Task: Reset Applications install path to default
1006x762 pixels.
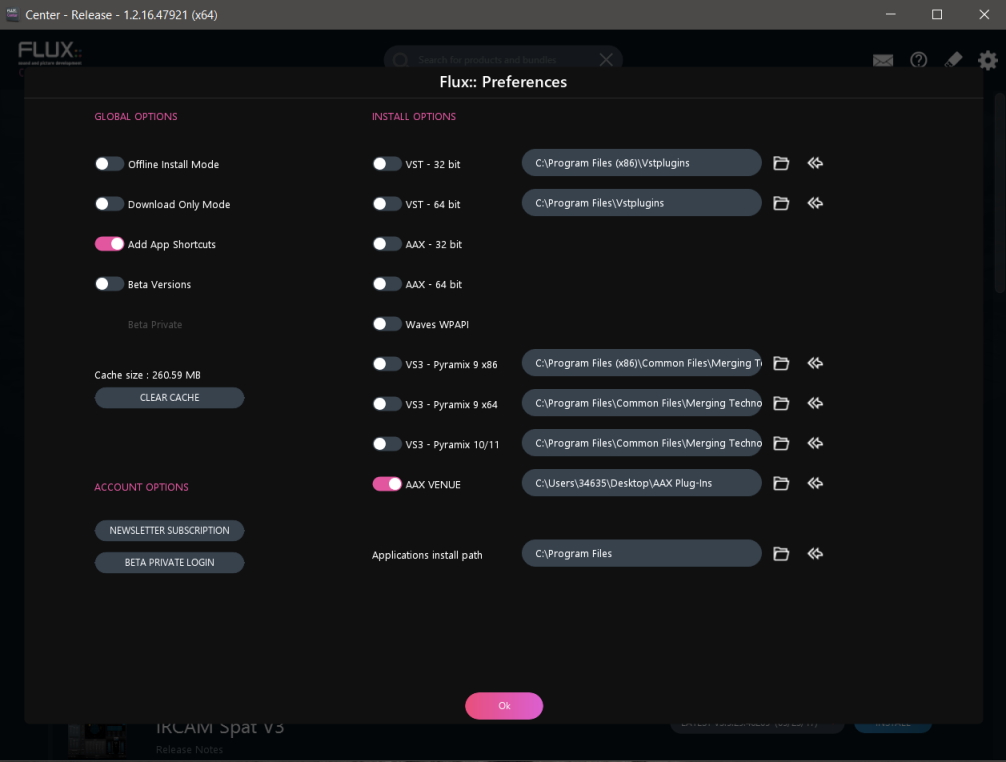Action: 815,553
